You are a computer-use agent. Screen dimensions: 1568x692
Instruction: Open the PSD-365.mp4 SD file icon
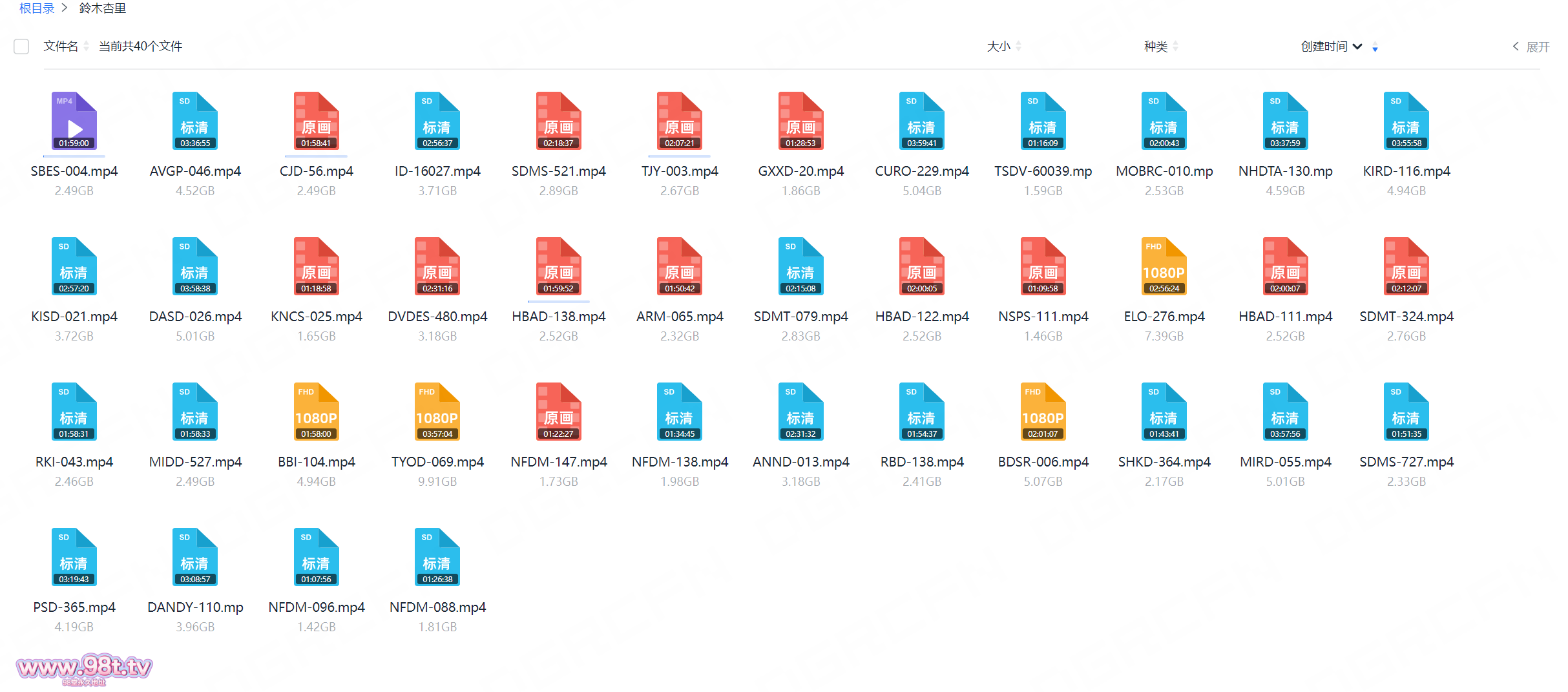[x=74, y=557]
